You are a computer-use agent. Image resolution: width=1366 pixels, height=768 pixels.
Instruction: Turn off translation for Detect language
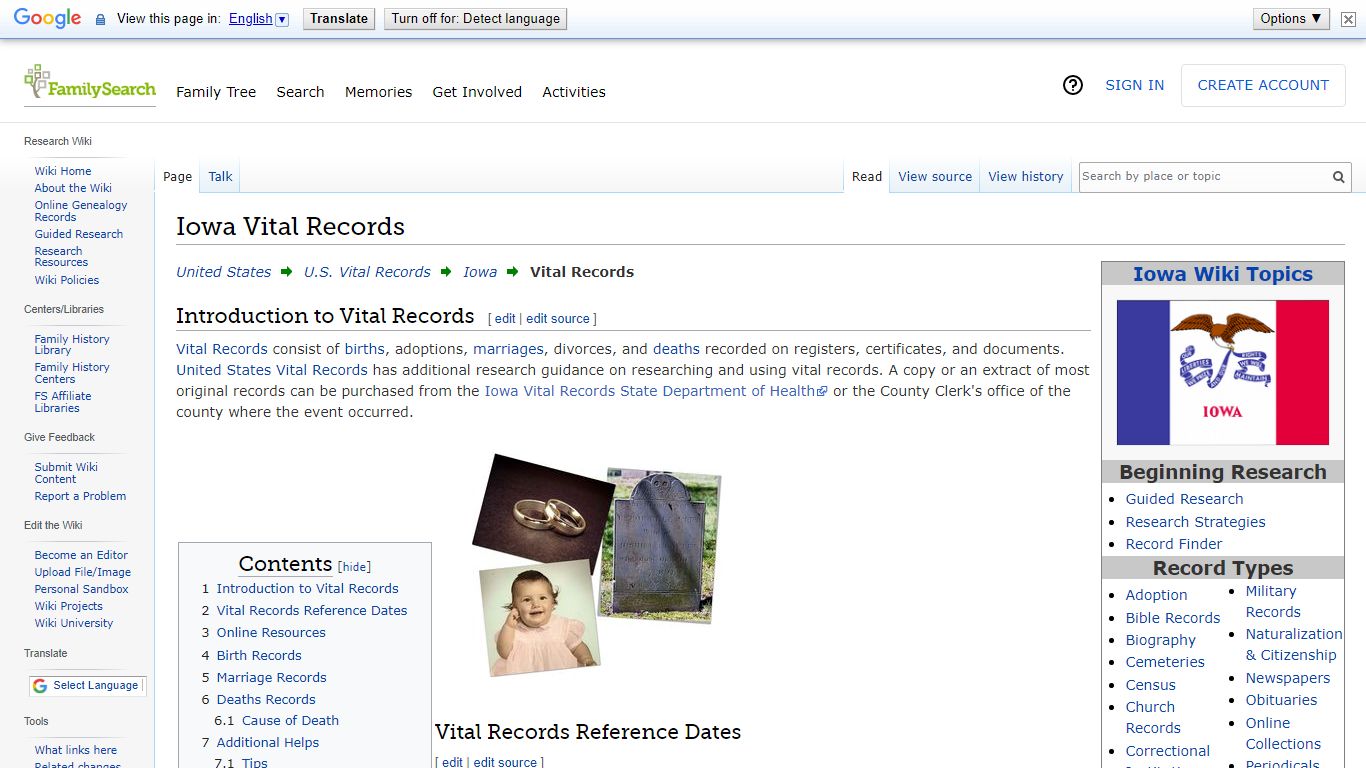coord(475,19)
